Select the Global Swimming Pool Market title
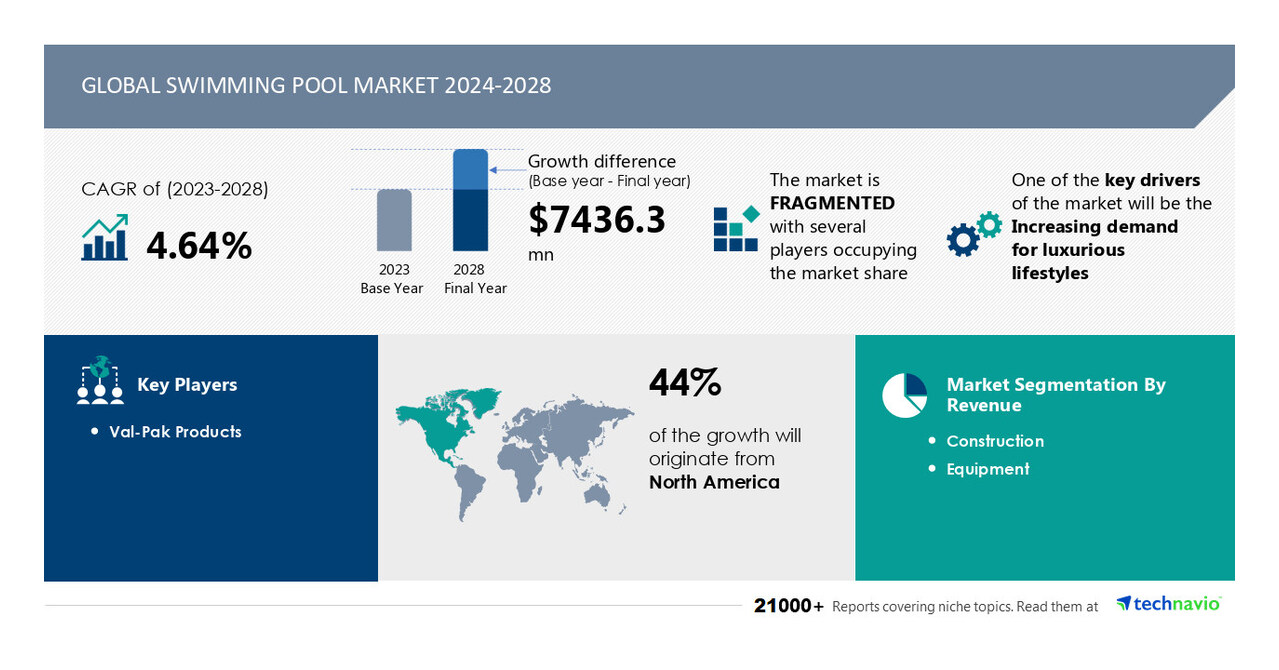 pyautogui.click(x=317, y=86)
